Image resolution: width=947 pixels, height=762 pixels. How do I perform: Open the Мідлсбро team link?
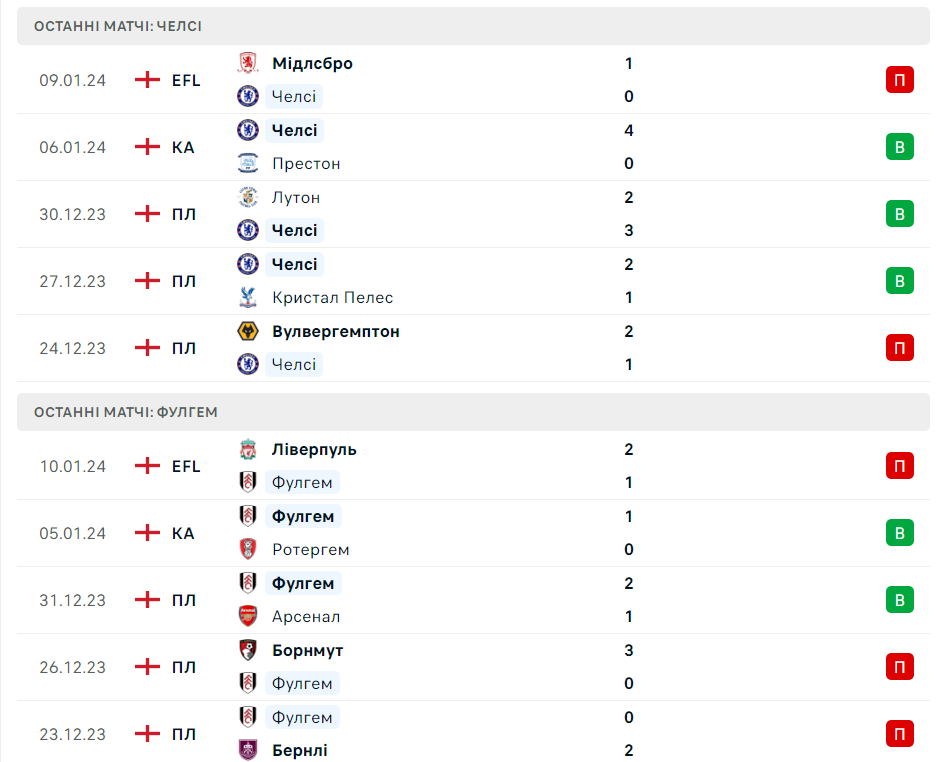(312, 63)
